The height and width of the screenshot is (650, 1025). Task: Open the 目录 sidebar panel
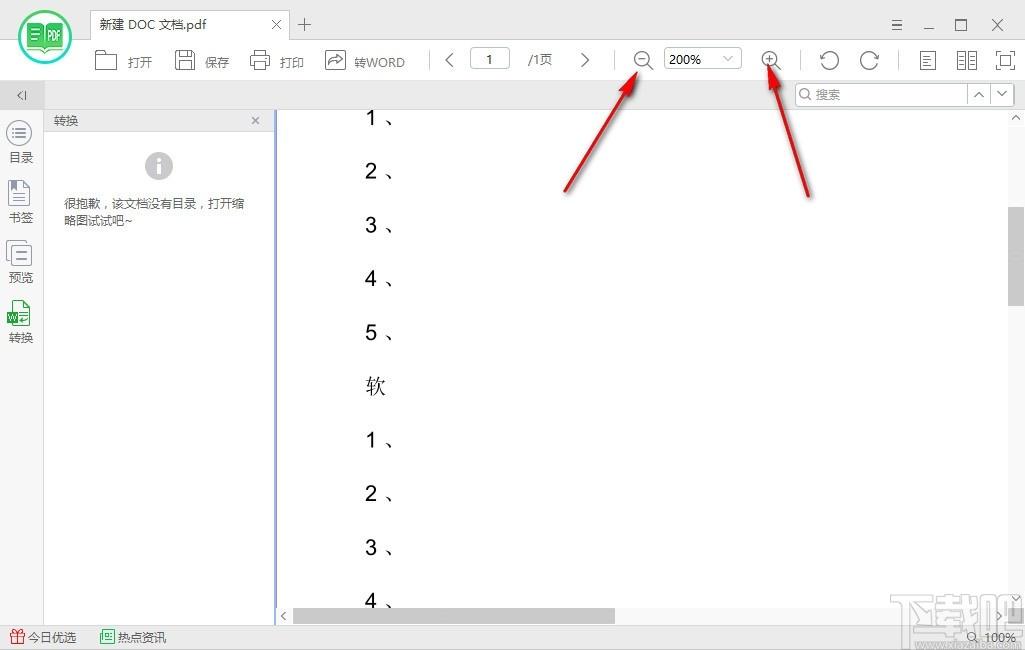(x=20, y=142)
